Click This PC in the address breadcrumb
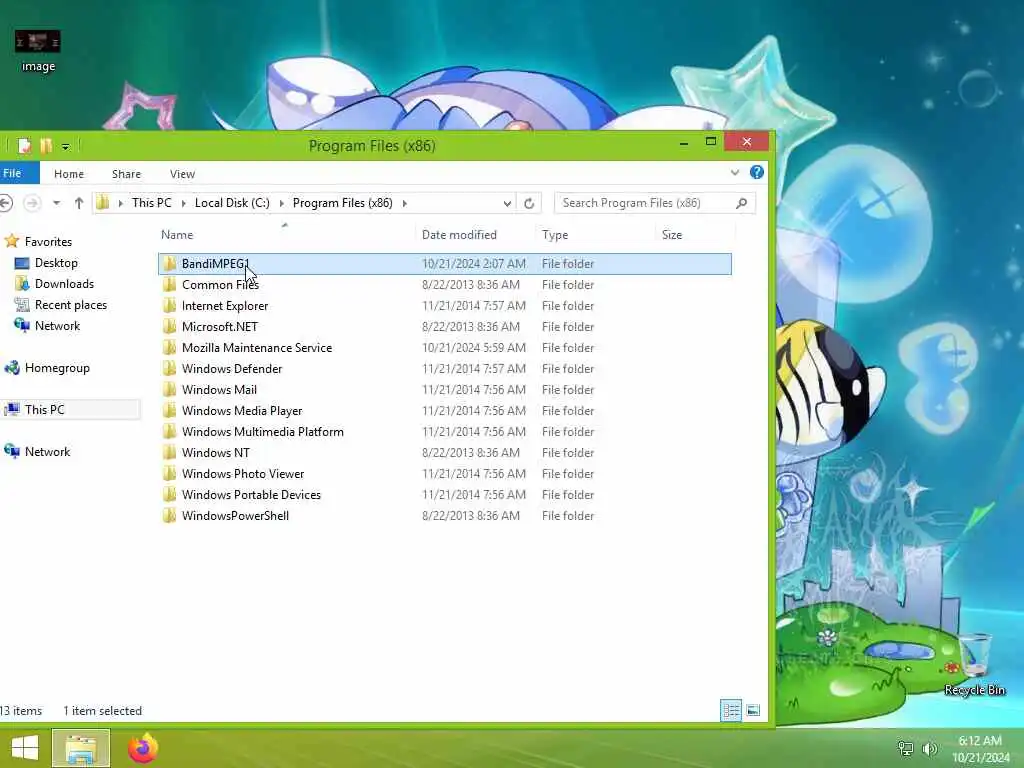The height and width of the screenshot is (768, 1024). 152,203
